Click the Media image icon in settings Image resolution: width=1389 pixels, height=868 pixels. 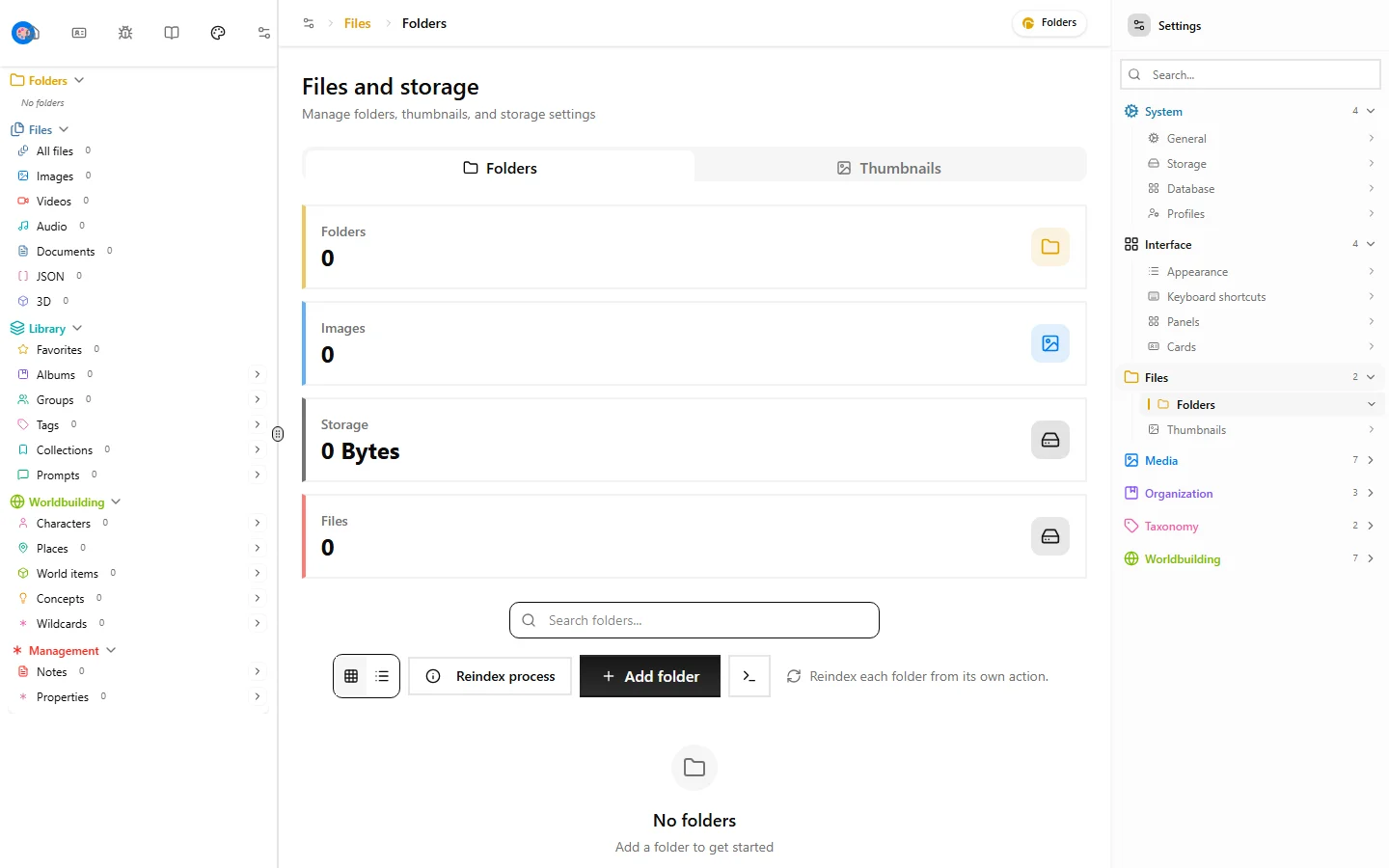pyautogui.click(x=1131, y=461)
